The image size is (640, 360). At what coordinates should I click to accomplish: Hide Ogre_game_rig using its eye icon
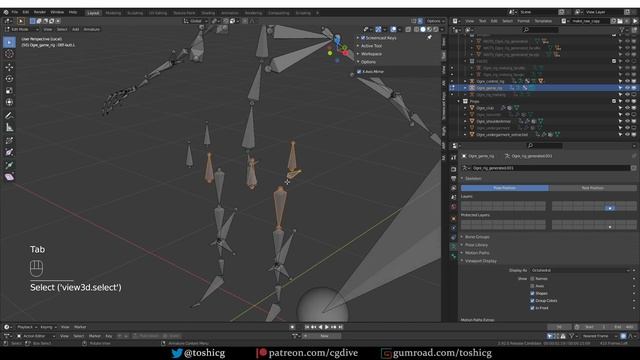(x=627, y=88)
